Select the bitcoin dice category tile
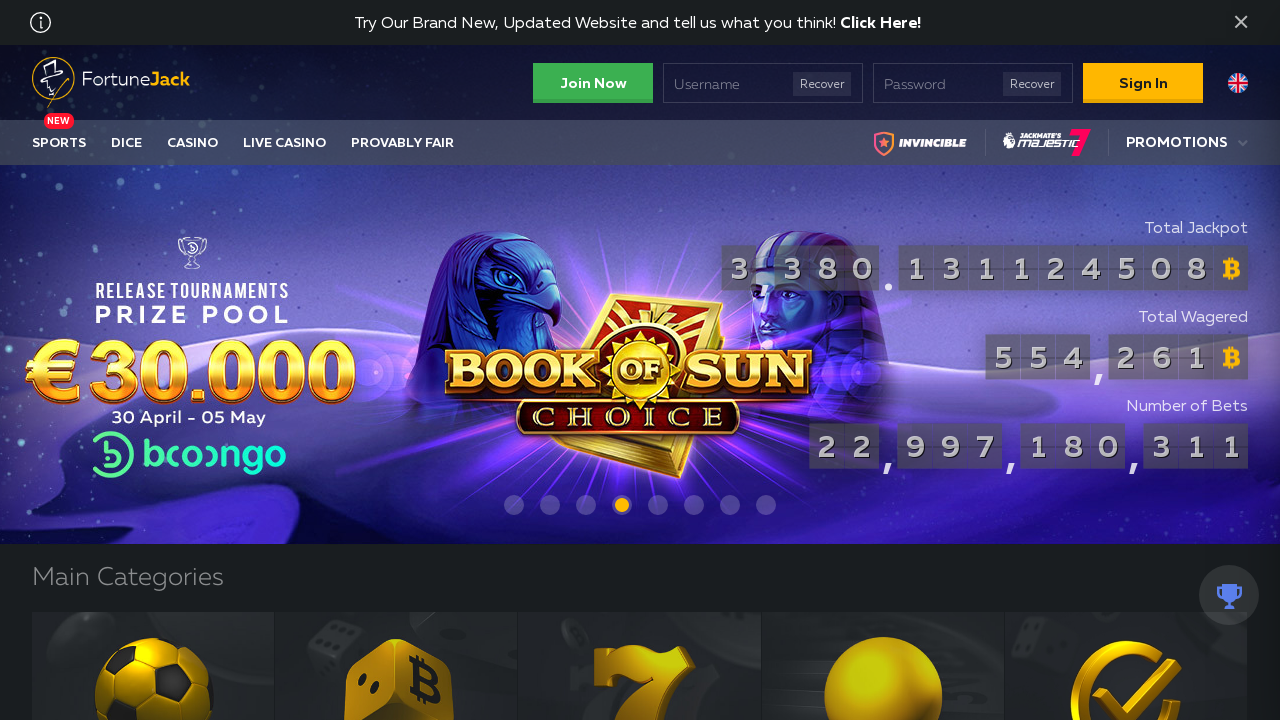The width and height of the screenshot is (1280, 720). point(396,666)
